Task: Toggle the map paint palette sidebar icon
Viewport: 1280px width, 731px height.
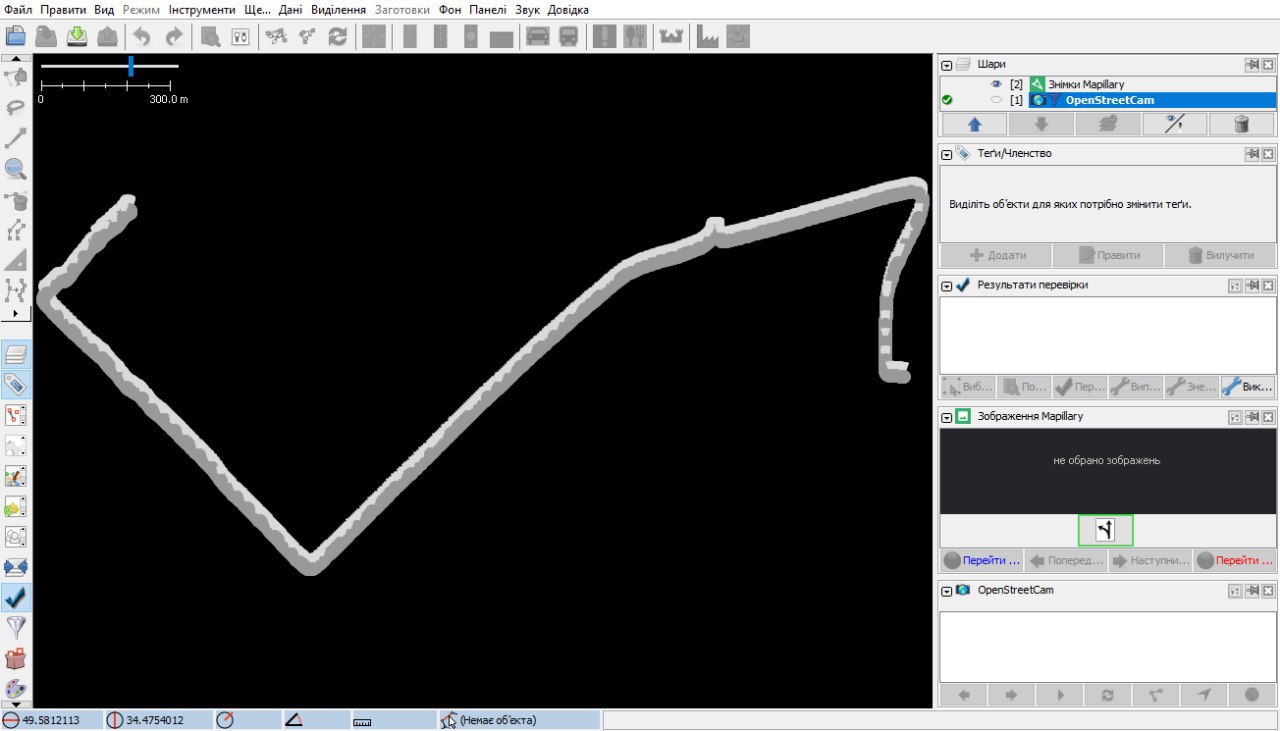Action: coord(16,689)
